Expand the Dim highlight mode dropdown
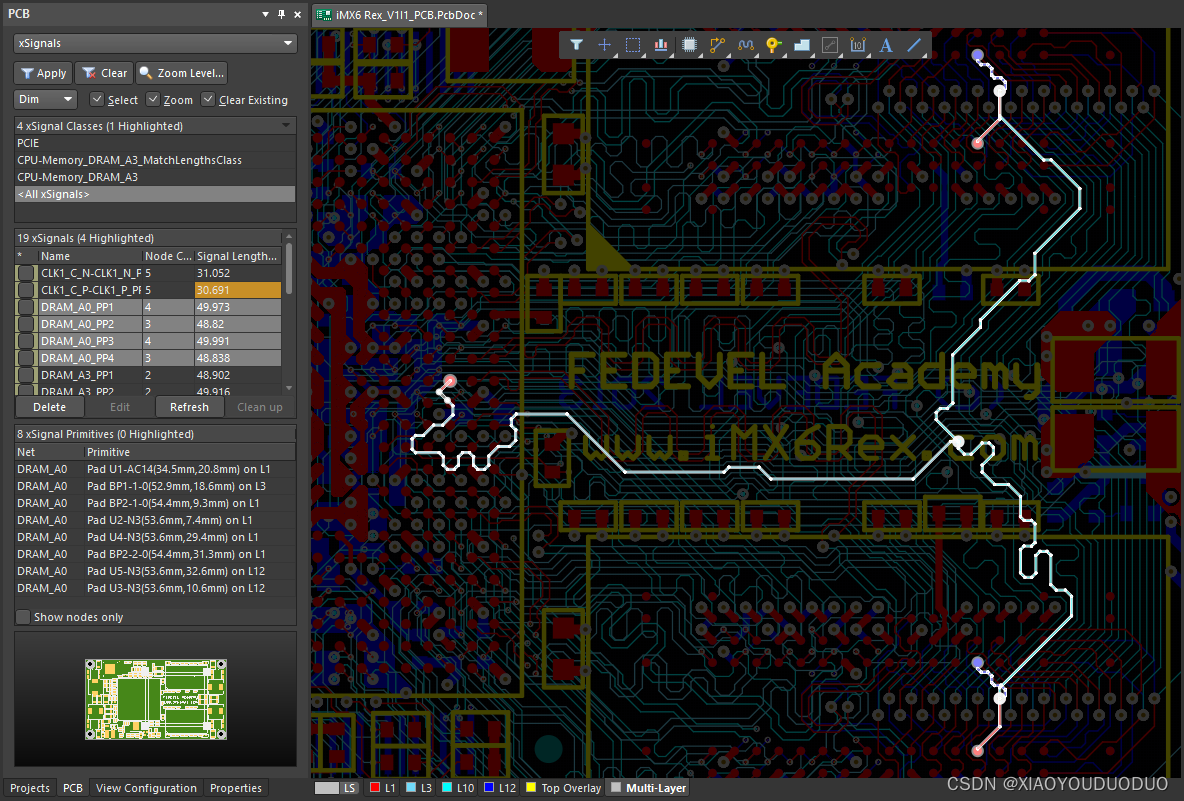The width and height of the screenshot is (1184, 801). pyautogui.click(x=46, y=100)
